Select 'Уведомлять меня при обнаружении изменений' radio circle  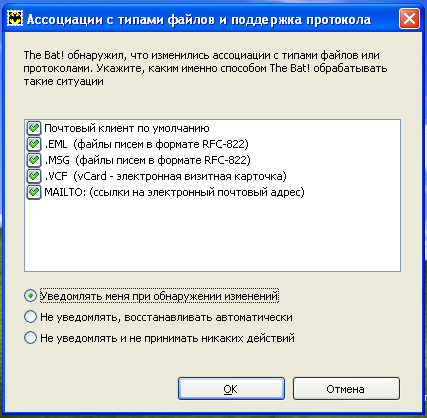(30, 296)
